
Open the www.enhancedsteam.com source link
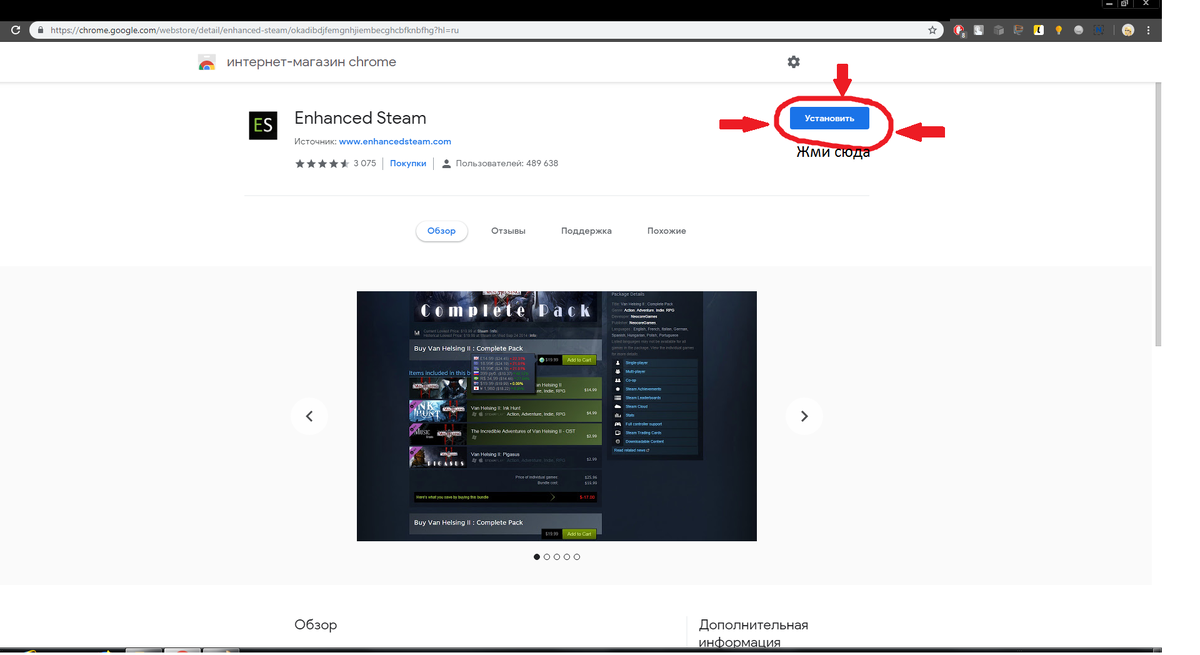pos(395,142)
